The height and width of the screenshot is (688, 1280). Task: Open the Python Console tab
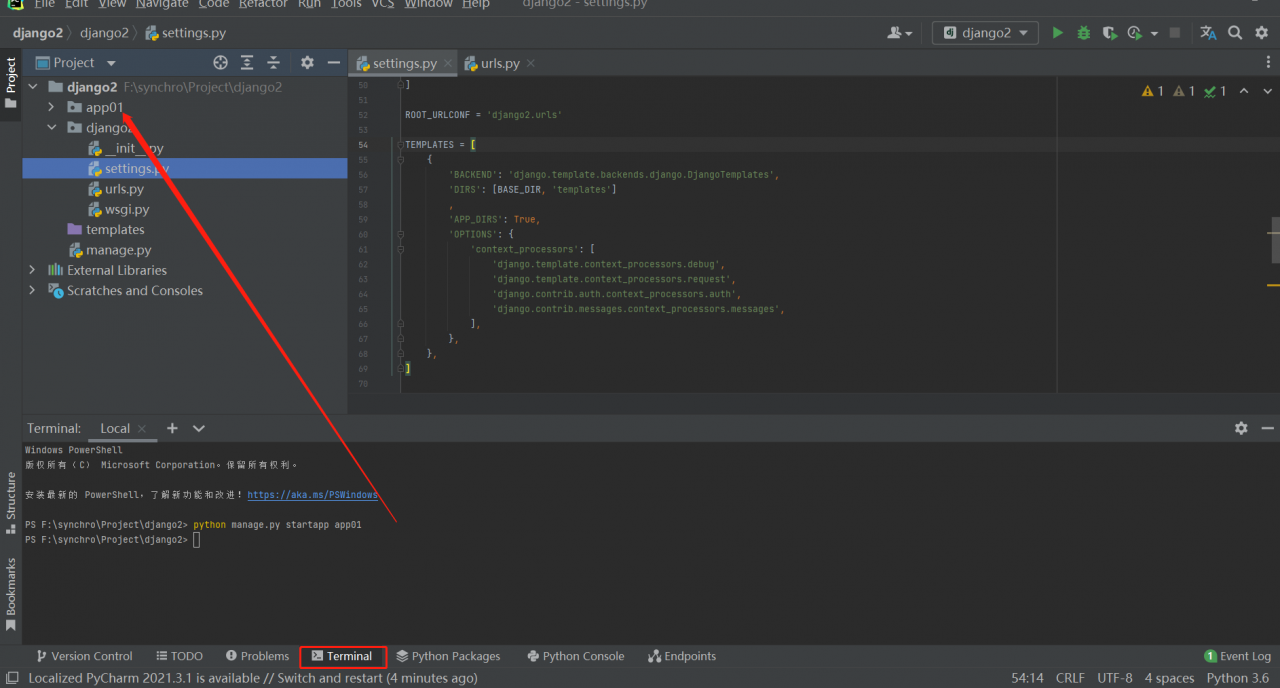click(x=575, y=656)
